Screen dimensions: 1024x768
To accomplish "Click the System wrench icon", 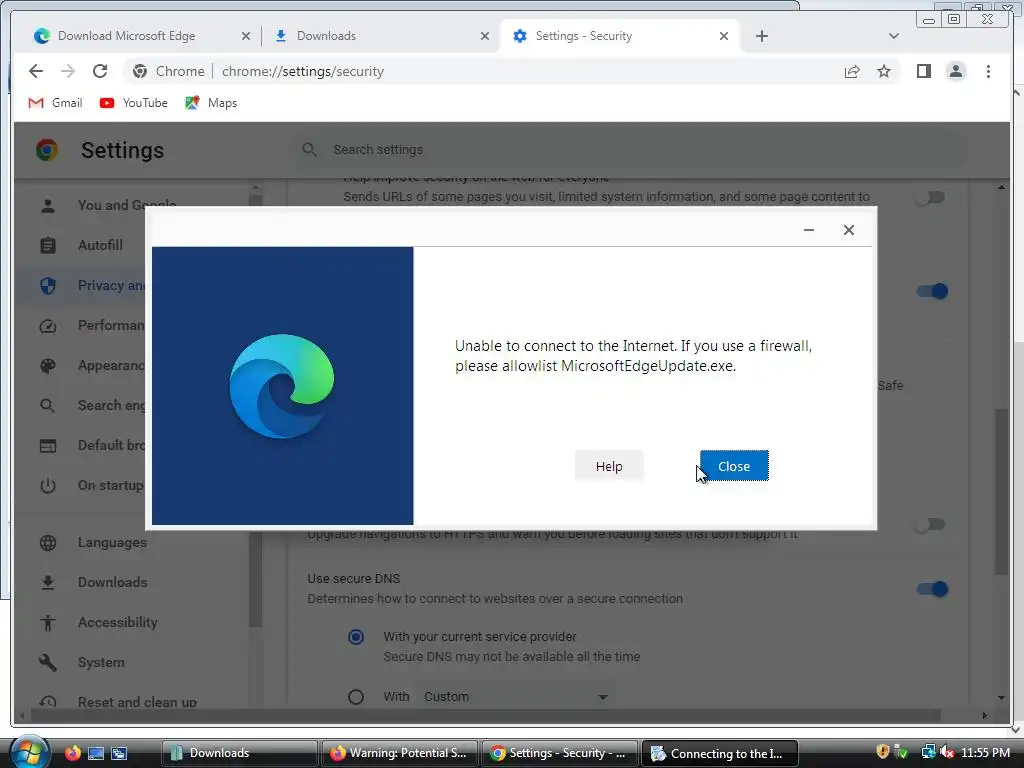I will click(48, 662).
